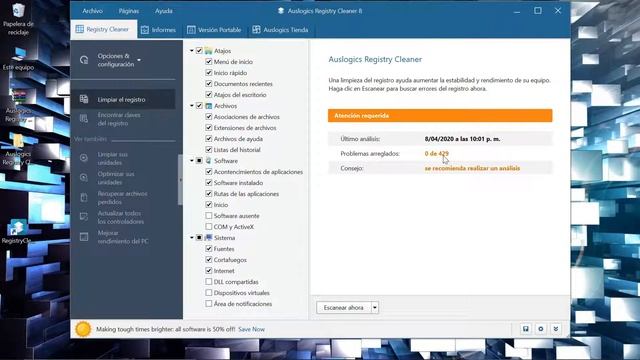Viewport: 640px width, 360px height.
Task: Click the Archivos category icon
Action: pyautogui.click(x=209, y=106)
